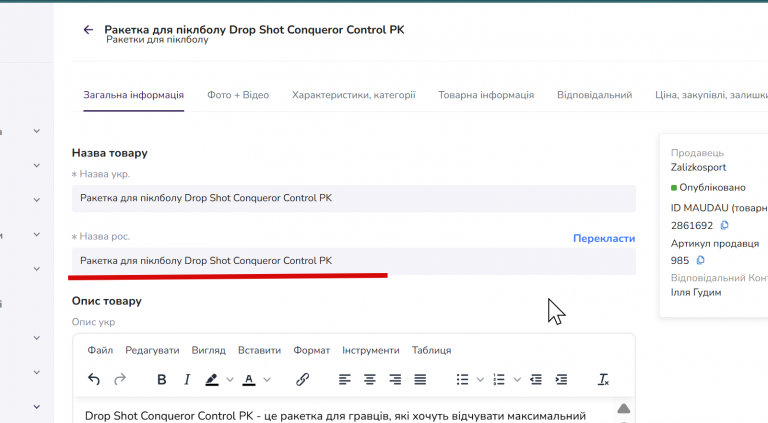
Task: Click into the description text area
Action: (x=343, y=411)
